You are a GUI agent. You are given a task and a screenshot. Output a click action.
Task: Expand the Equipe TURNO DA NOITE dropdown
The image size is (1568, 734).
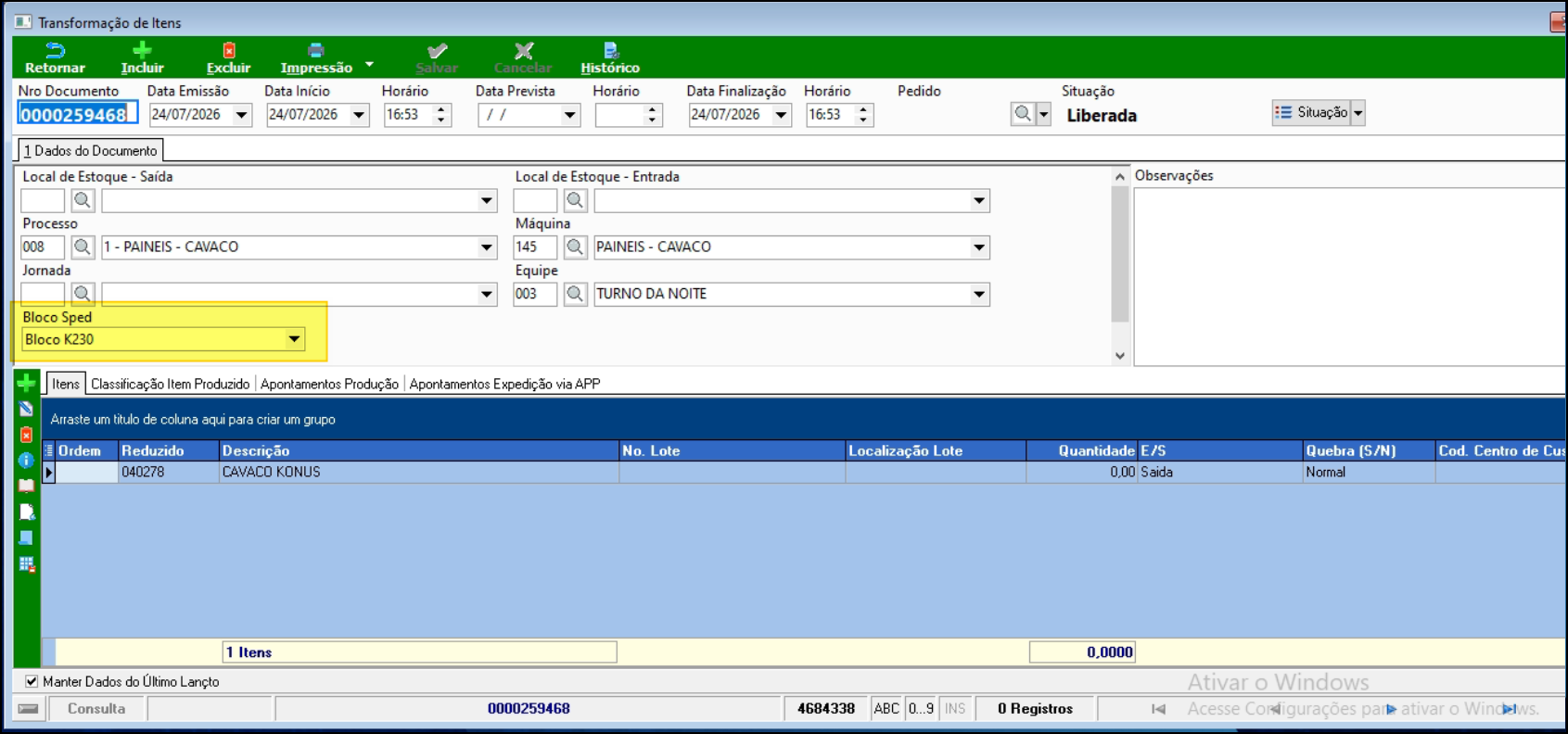(978, 295)
